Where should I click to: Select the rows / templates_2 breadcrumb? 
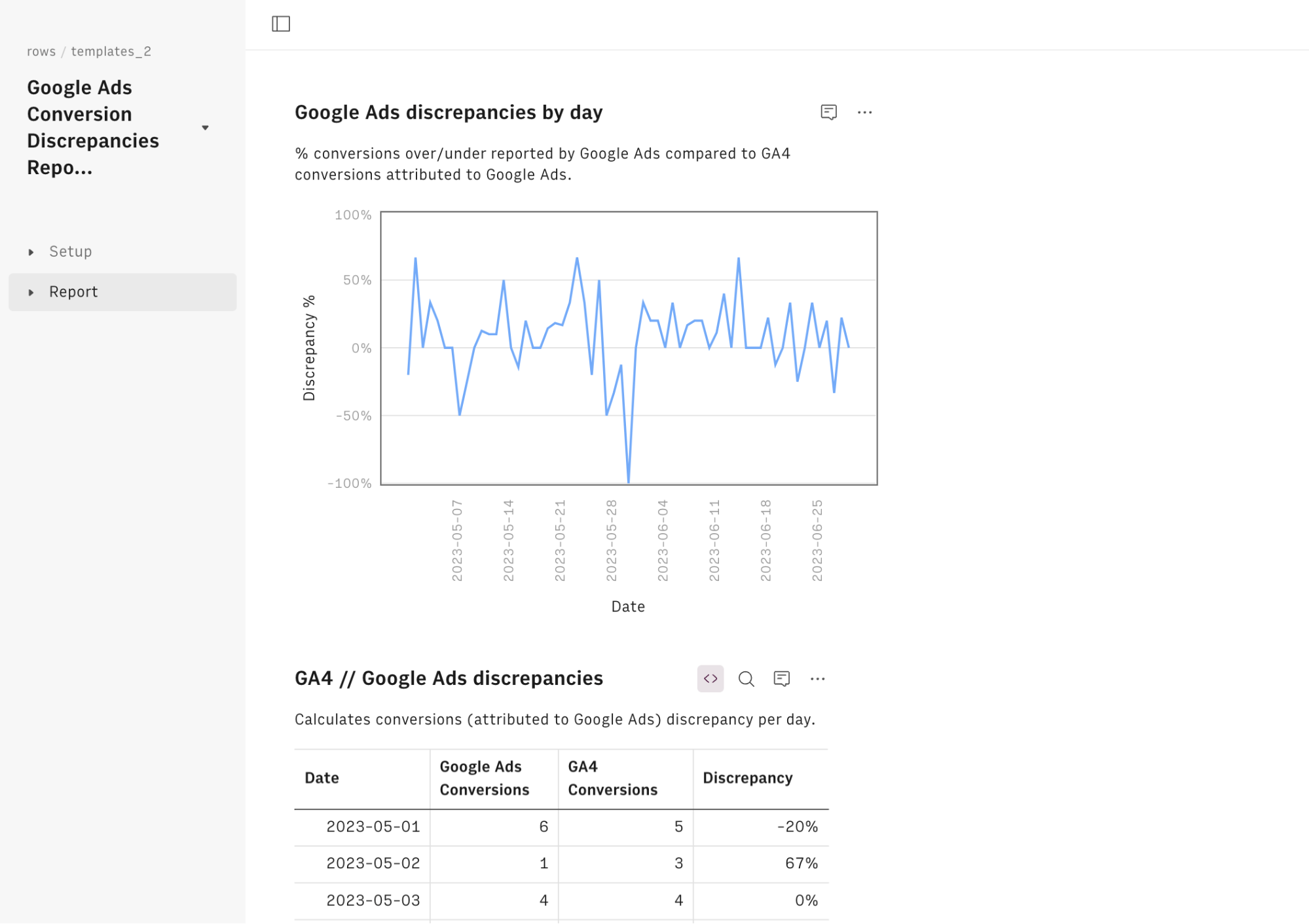pyautogui.click(x=90, y=51)
